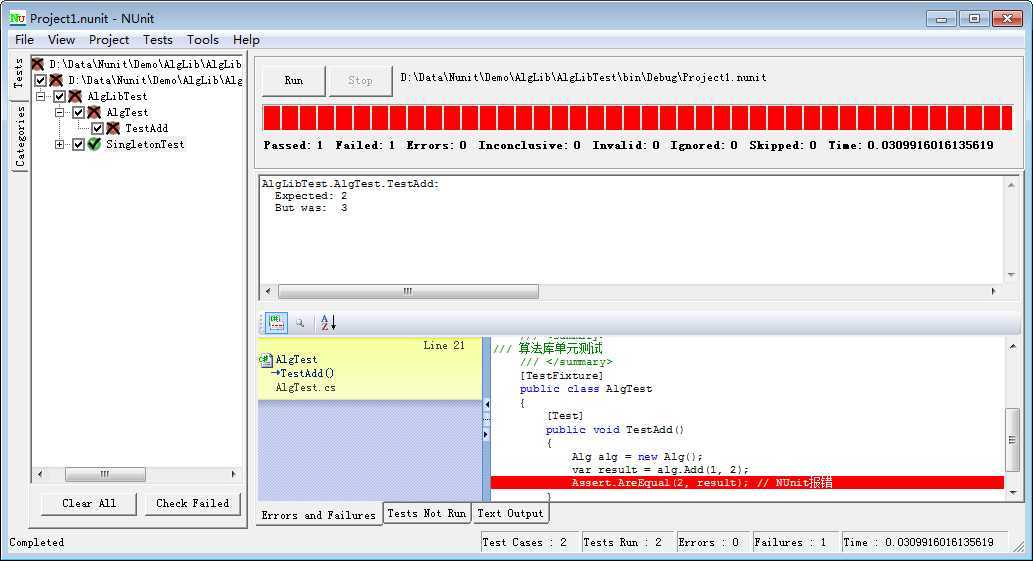Click the failed status icon next to TestAdd
Image resolution: width=1033 pixels, height=561 pixels.
click(x=113, y=128)
